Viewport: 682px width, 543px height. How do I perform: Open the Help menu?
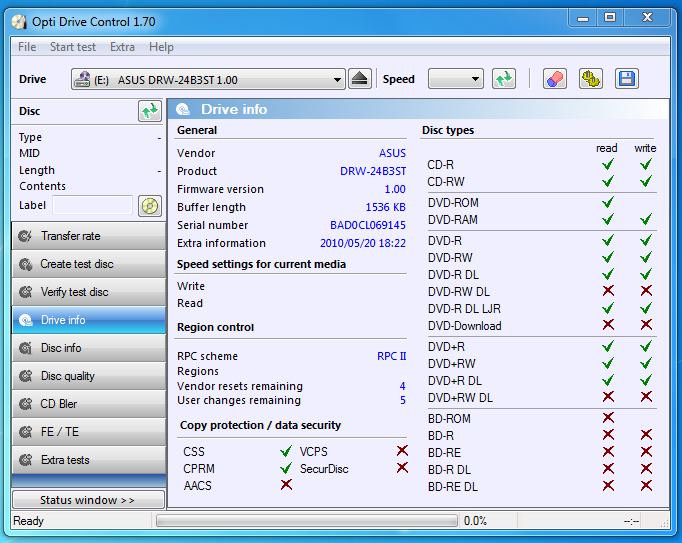click(x=161, y=47)
